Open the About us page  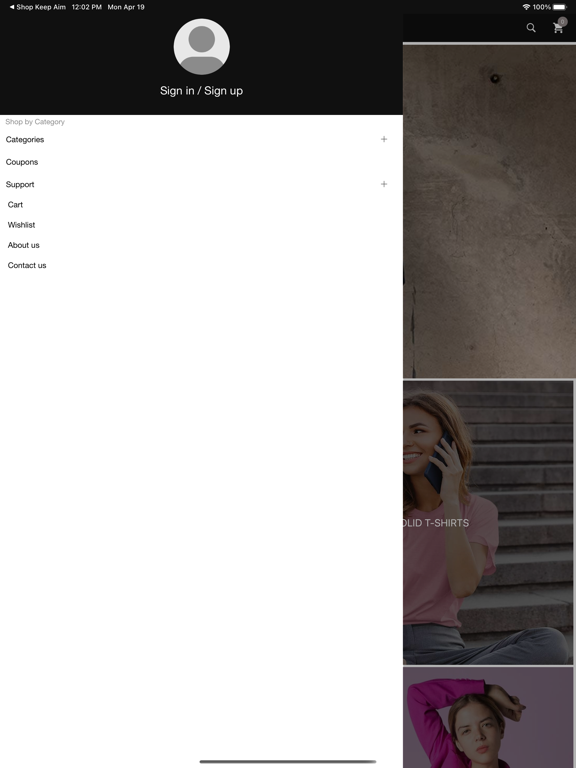(x=24, y=245)
